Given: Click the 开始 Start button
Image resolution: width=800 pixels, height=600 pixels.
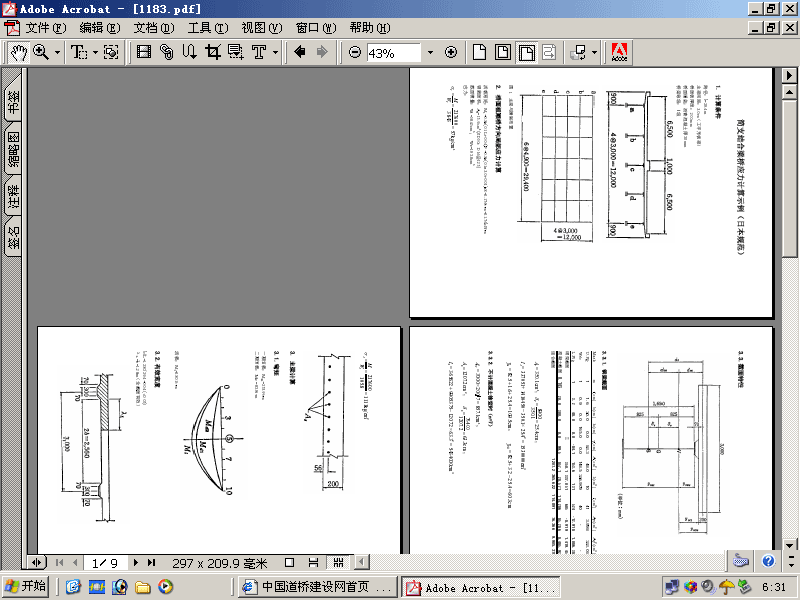Looking at the screenshot, I should tap(26, 586).
